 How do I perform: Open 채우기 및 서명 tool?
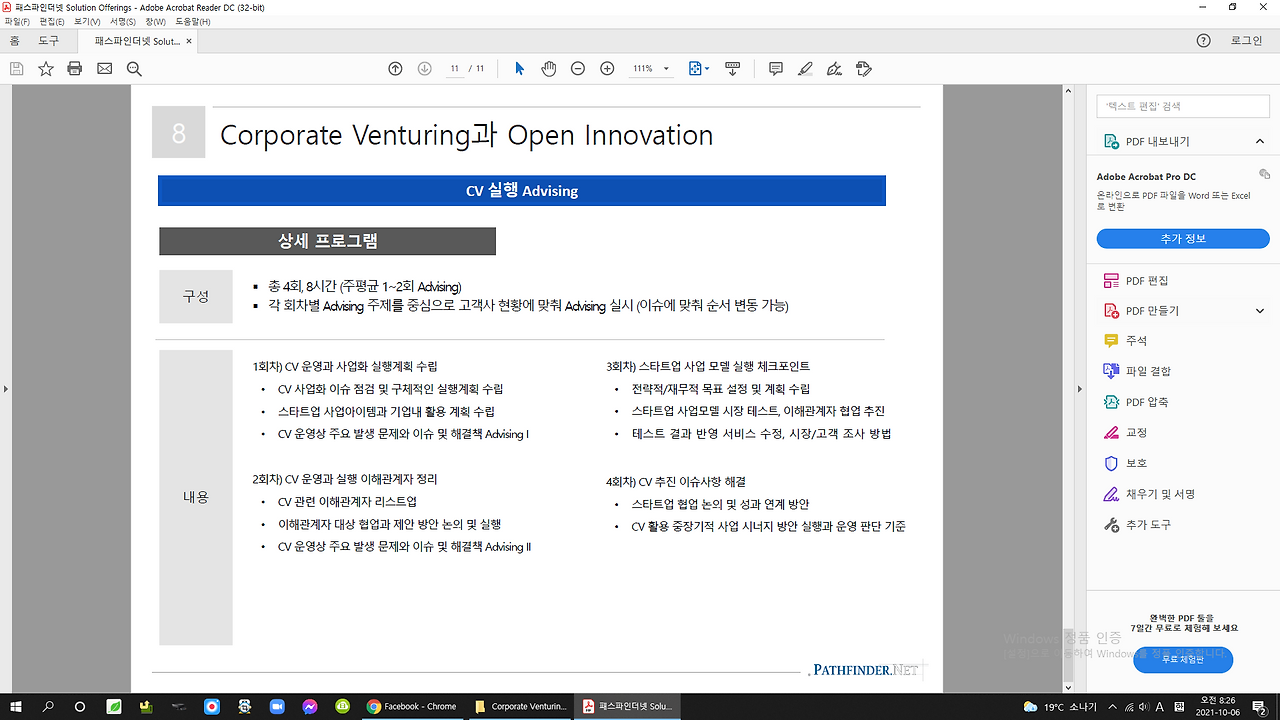[x=1148, y=494]
